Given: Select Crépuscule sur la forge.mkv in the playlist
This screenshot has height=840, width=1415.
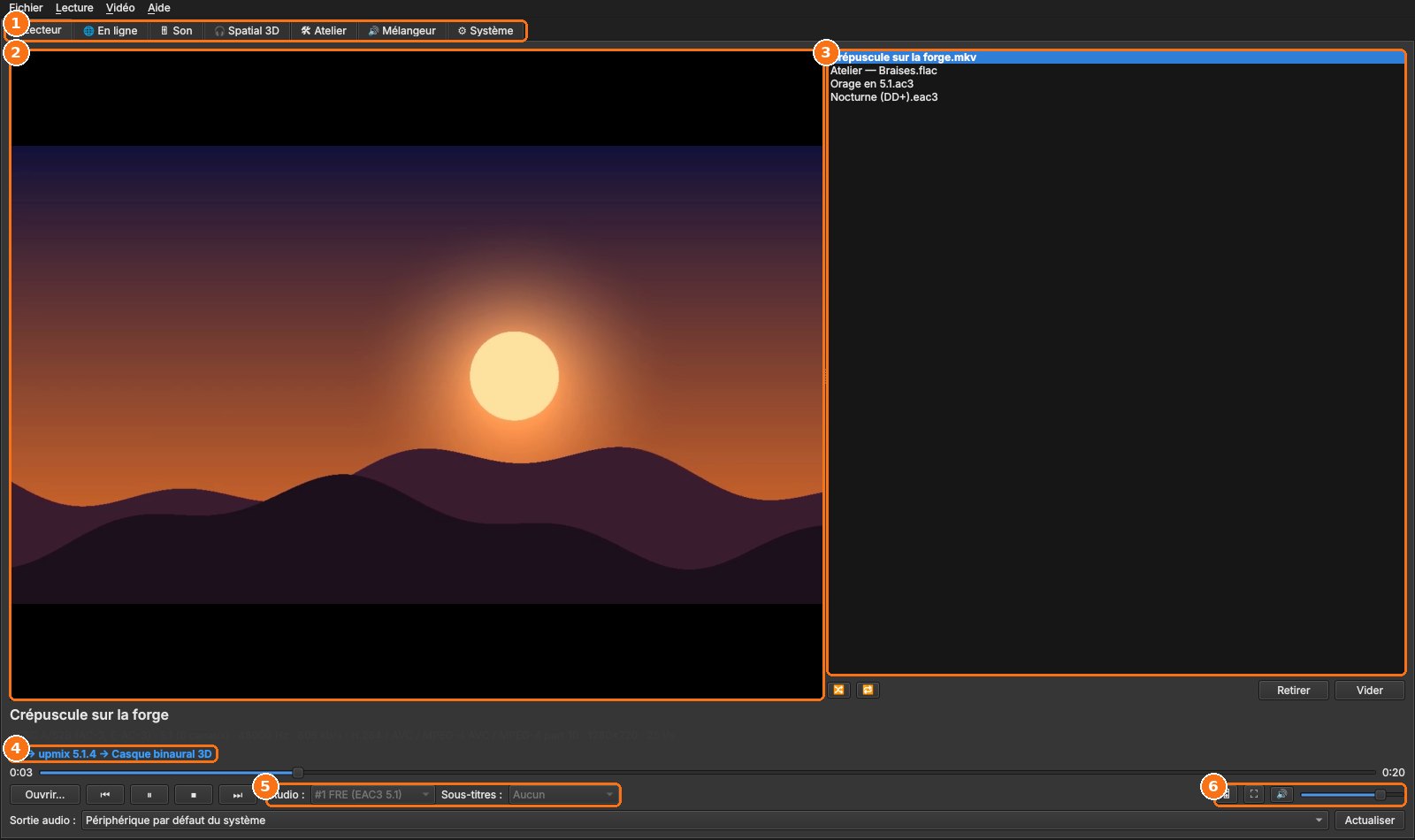Looking at the screenshot, I should (1116, 57).
